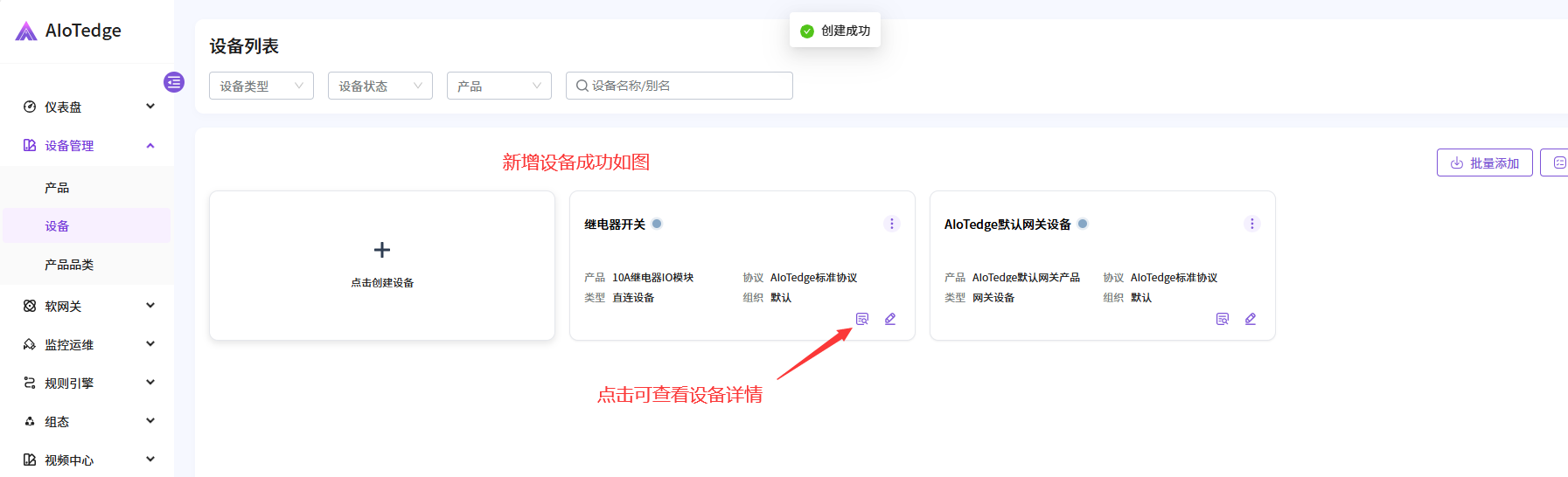Select 产品品类 in the sidebar
The width and height of the screenshot is (1568, 477).
pos(69,265)
